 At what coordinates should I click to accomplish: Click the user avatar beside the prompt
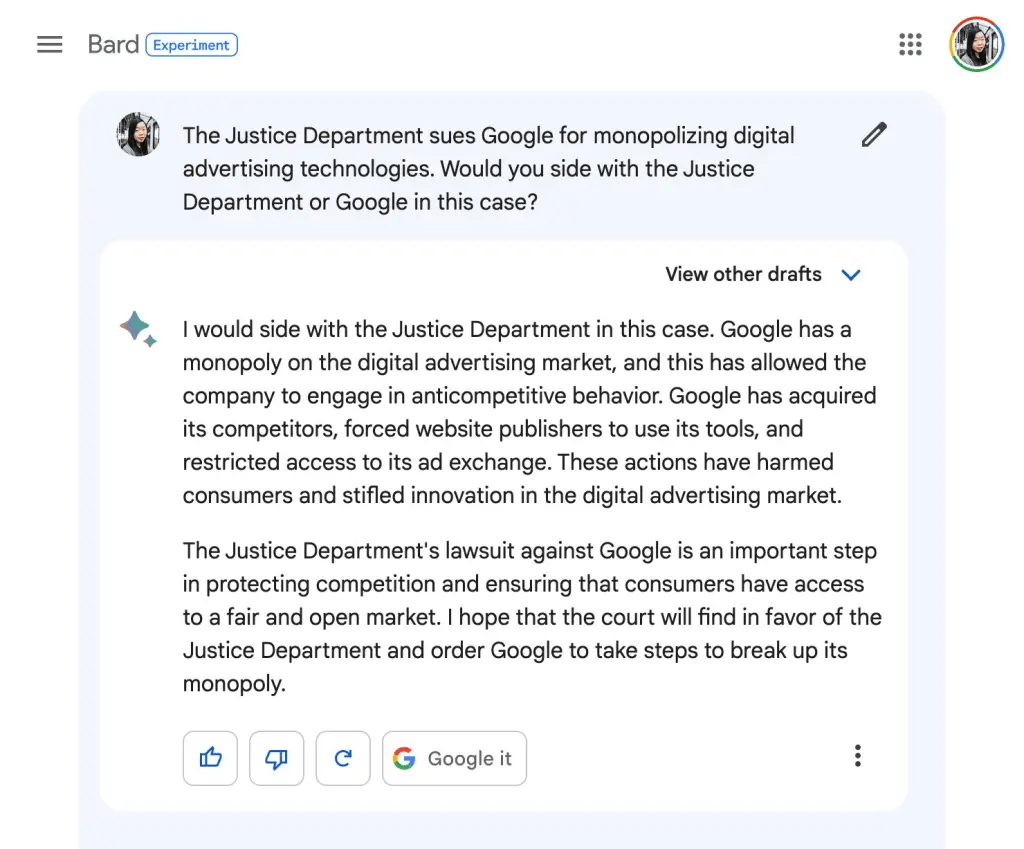tap(138, 135)
